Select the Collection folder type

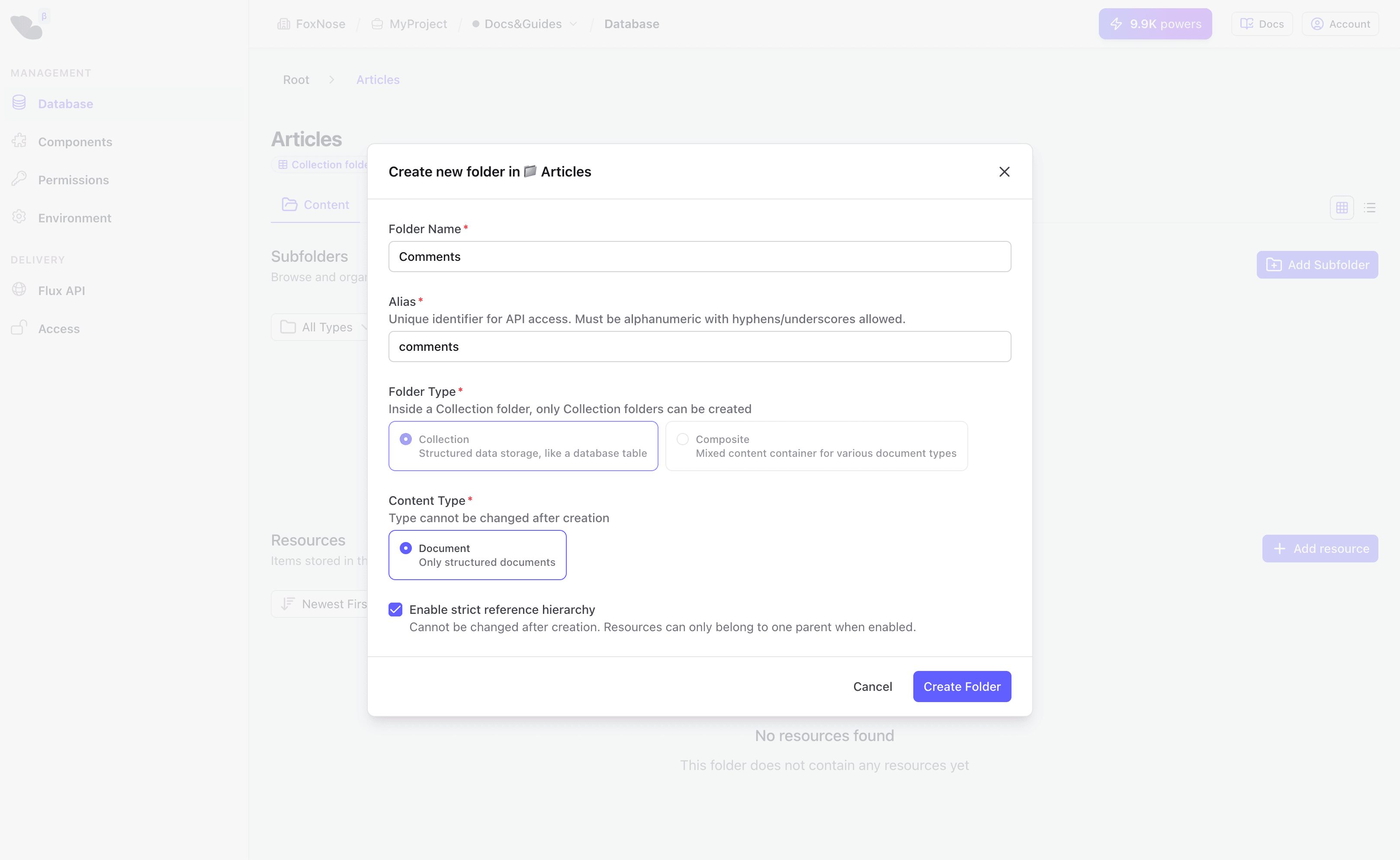(x=406, y=439)
